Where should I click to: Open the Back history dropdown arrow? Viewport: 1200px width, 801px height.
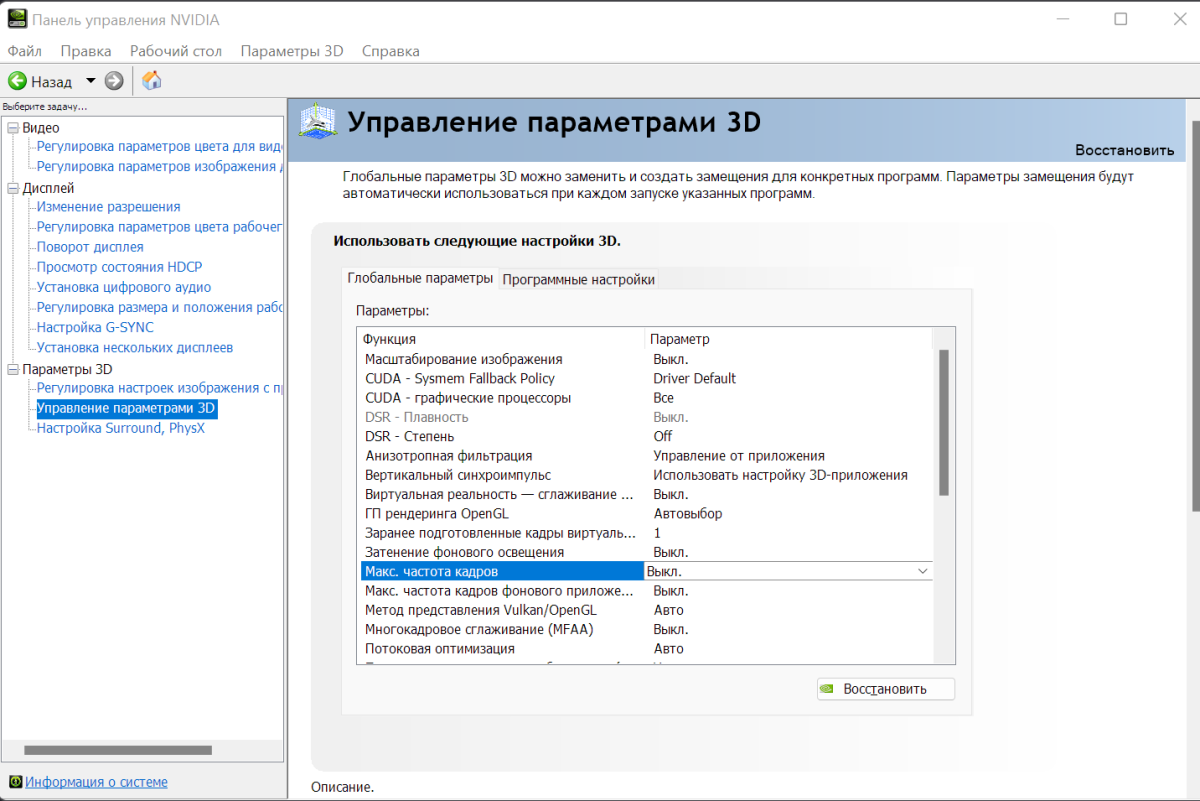(x=91, y=81)
